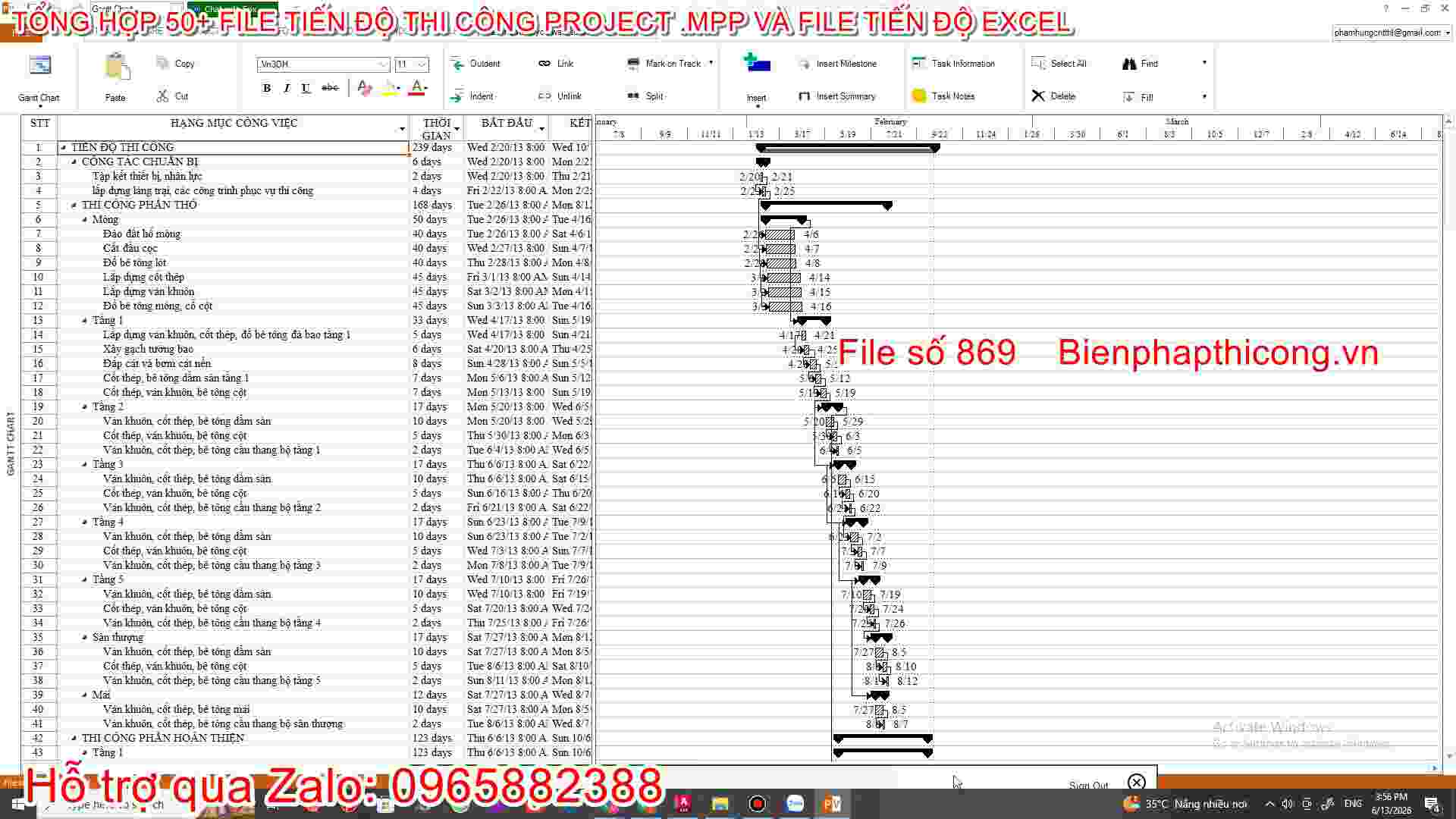Click the Mark on Track icon
The height and width of the screenshot is (819, 1456).
[633, 64]
